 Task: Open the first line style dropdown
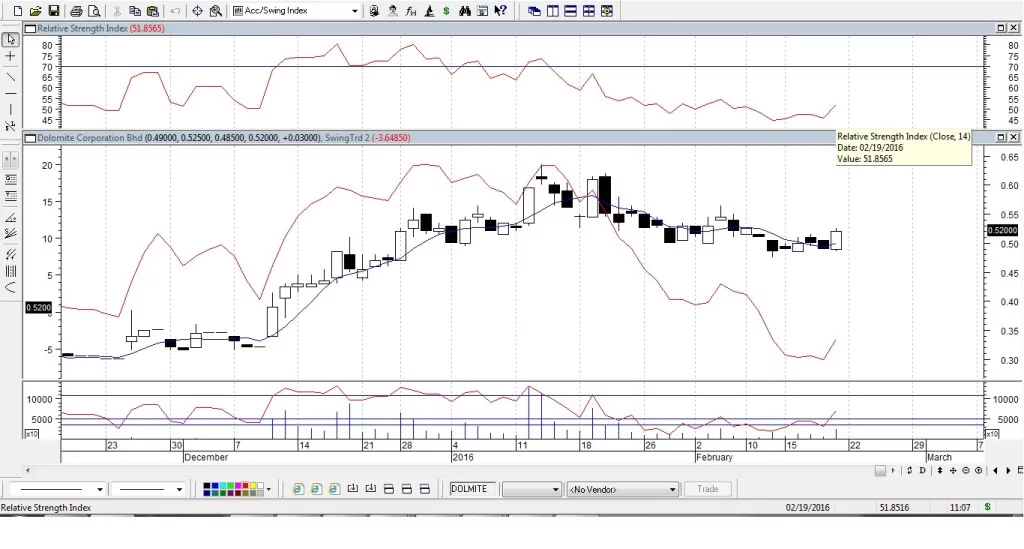[99, 489]
